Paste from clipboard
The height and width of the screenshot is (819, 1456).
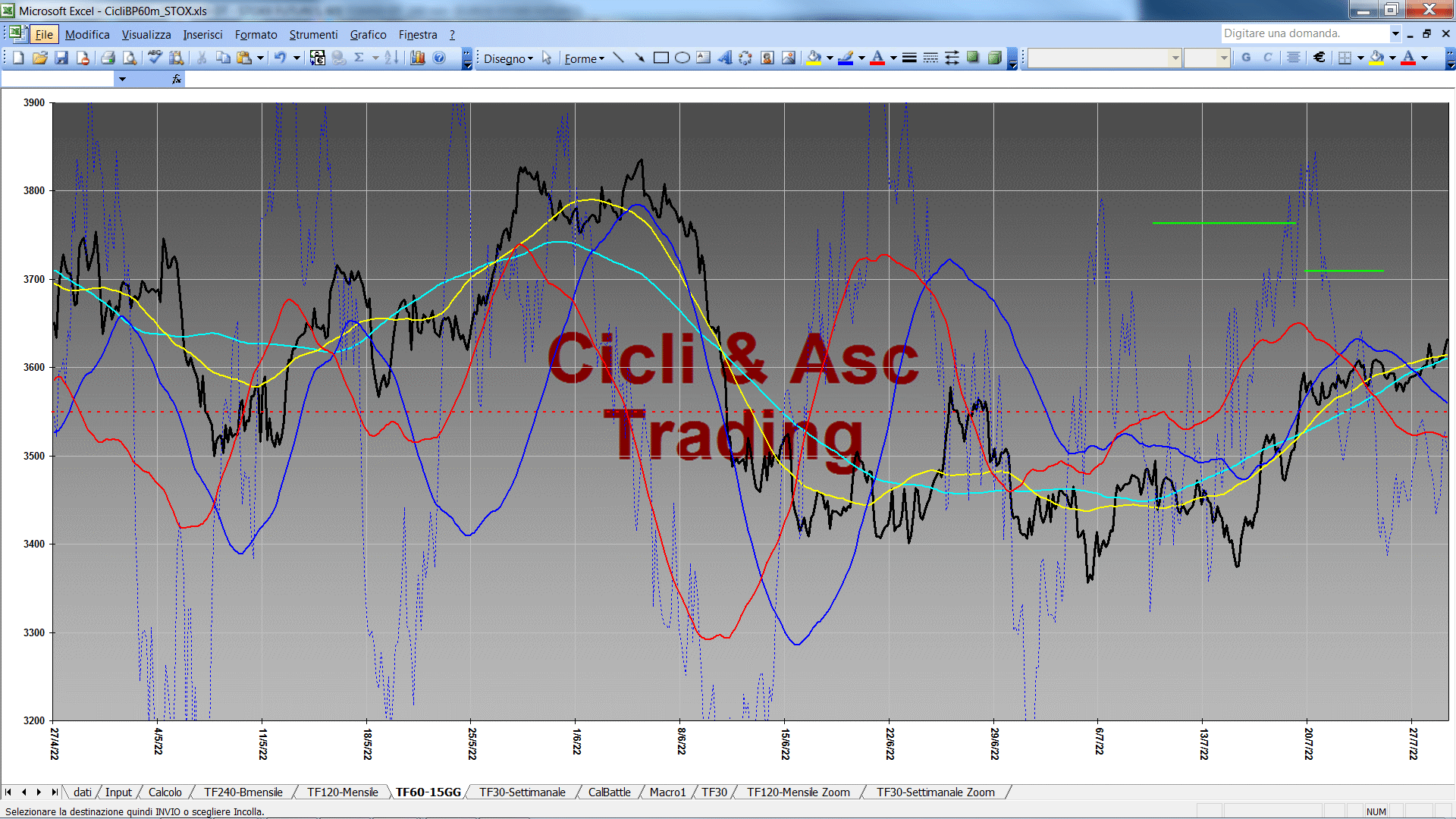[244, 58]
